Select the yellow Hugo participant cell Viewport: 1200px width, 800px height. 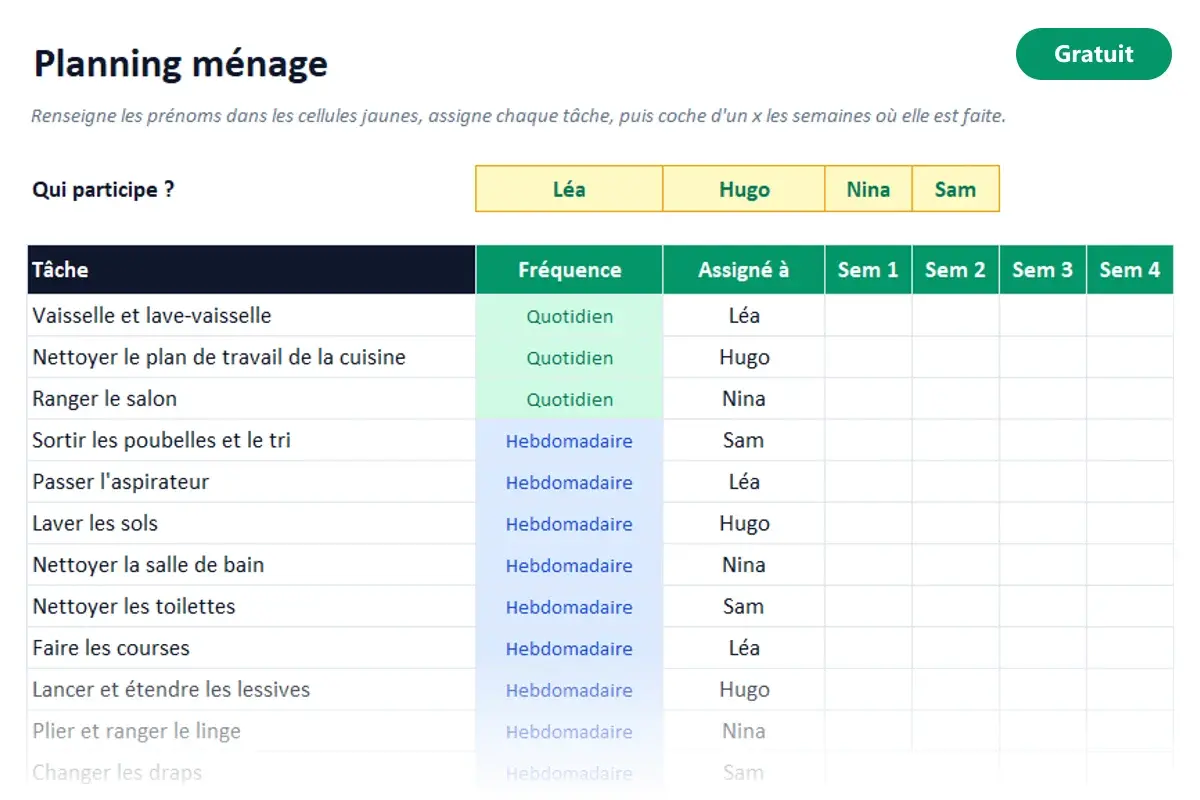744,189
